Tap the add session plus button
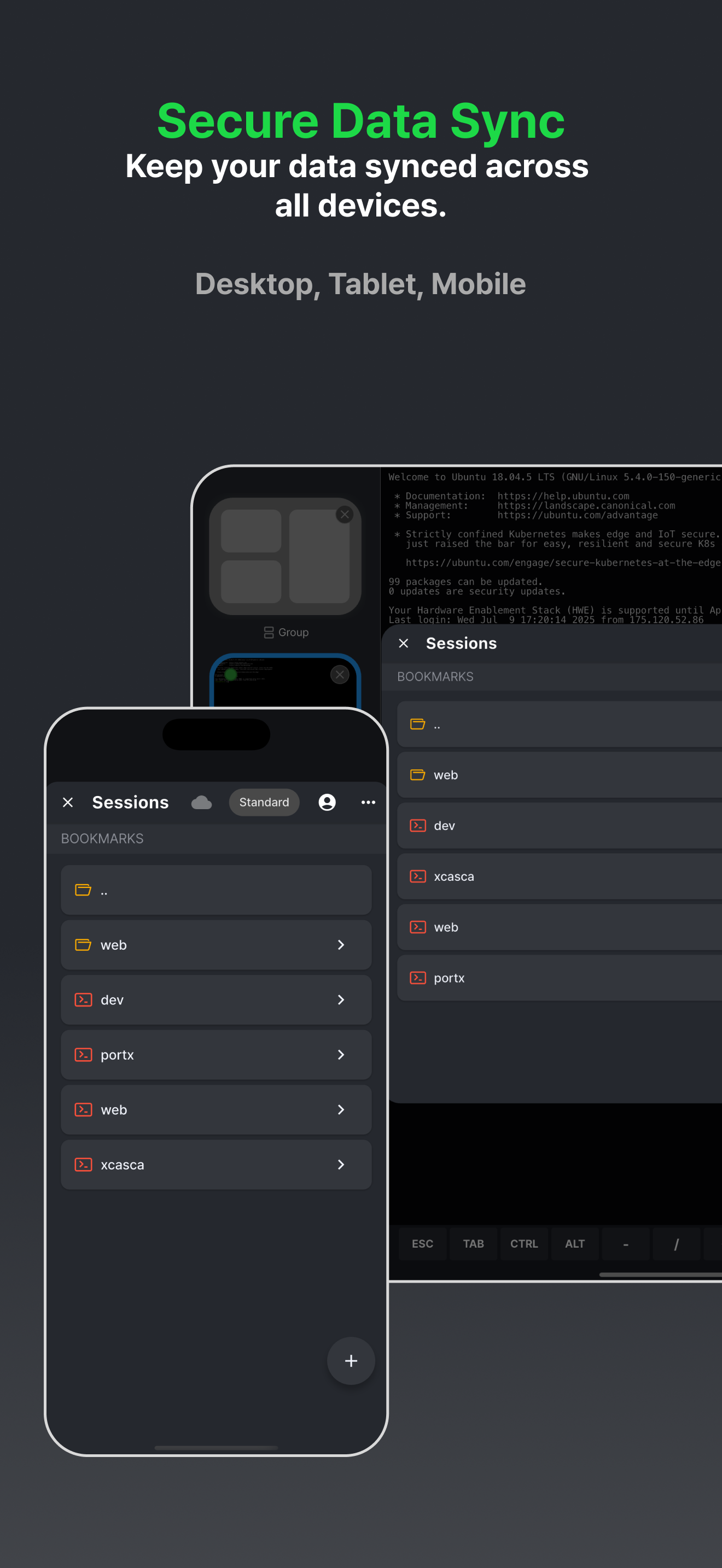The height and width of the screenshot is (1568, 722). (x=351, y=1361)
